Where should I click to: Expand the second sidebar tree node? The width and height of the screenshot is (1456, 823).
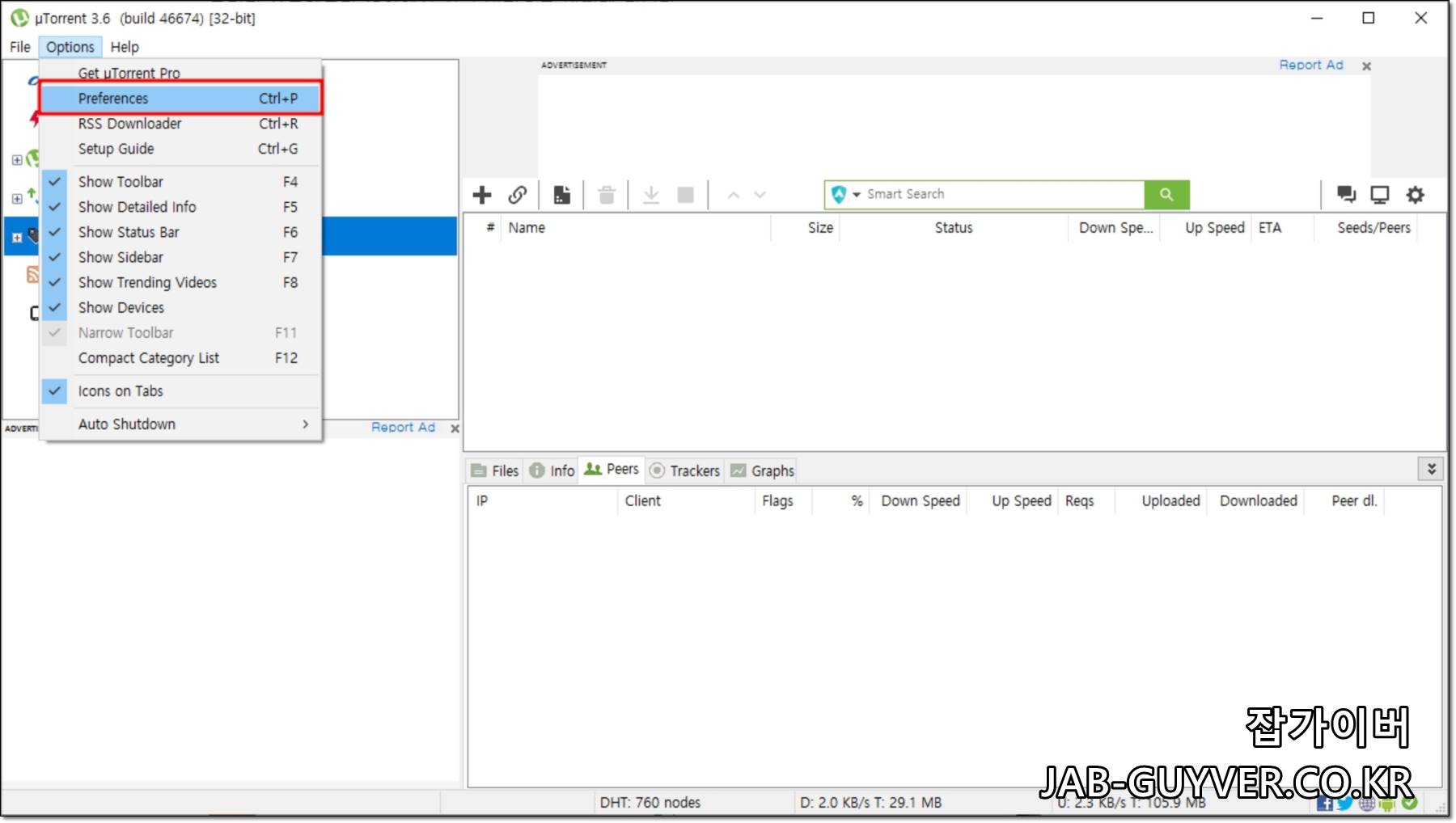(17, 199)
